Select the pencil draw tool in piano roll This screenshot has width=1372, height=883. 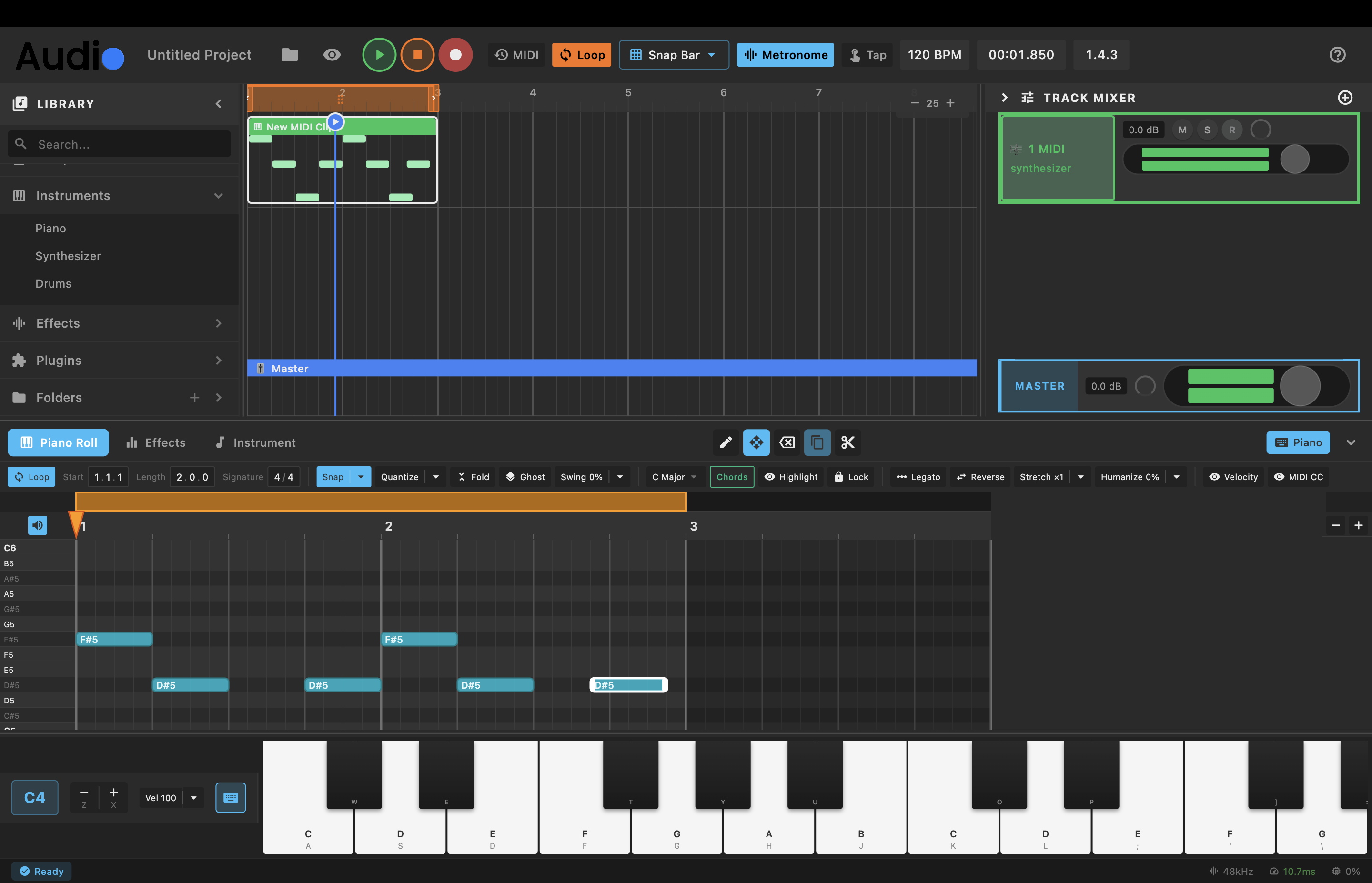[725, 442]
